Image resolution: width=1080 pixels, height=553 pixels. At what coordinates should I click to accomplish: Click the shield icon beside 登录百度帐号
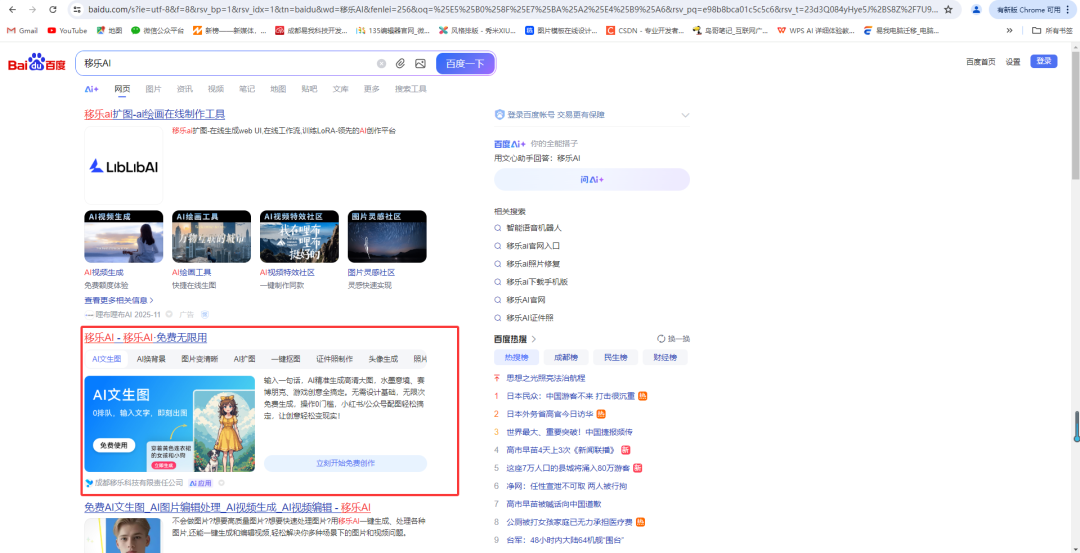click(x=499, y=115)
